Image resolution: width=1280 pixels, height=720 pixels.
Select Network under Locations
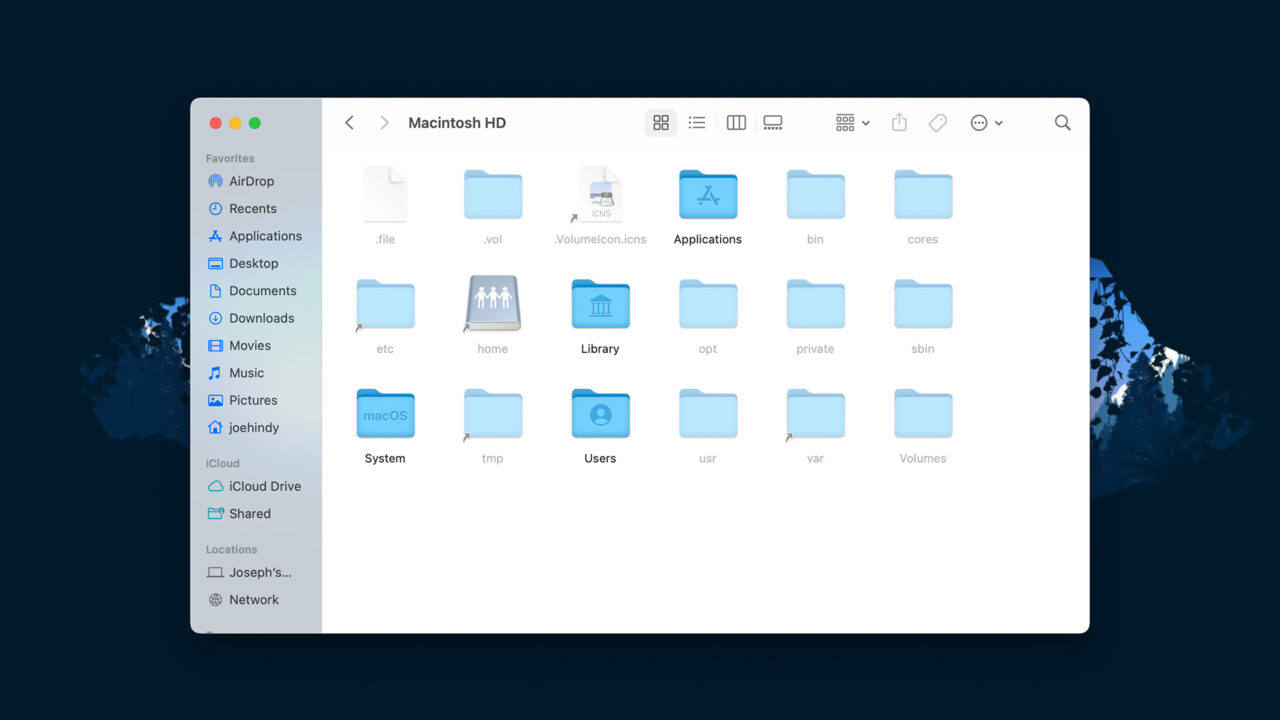pyautogui.click(x=253, y=600)
